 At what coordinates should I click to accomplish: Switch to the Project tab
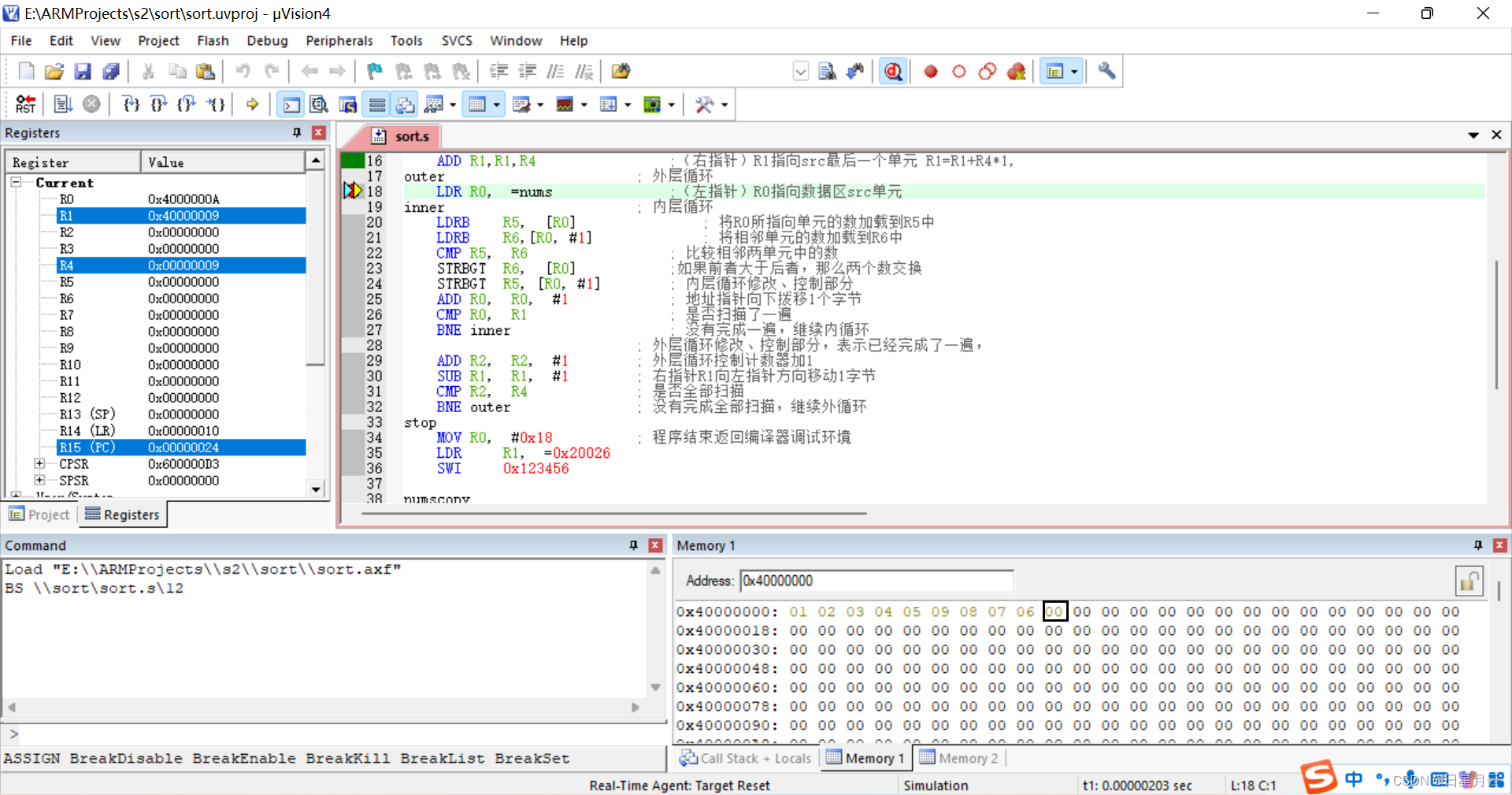pos(39,515)
